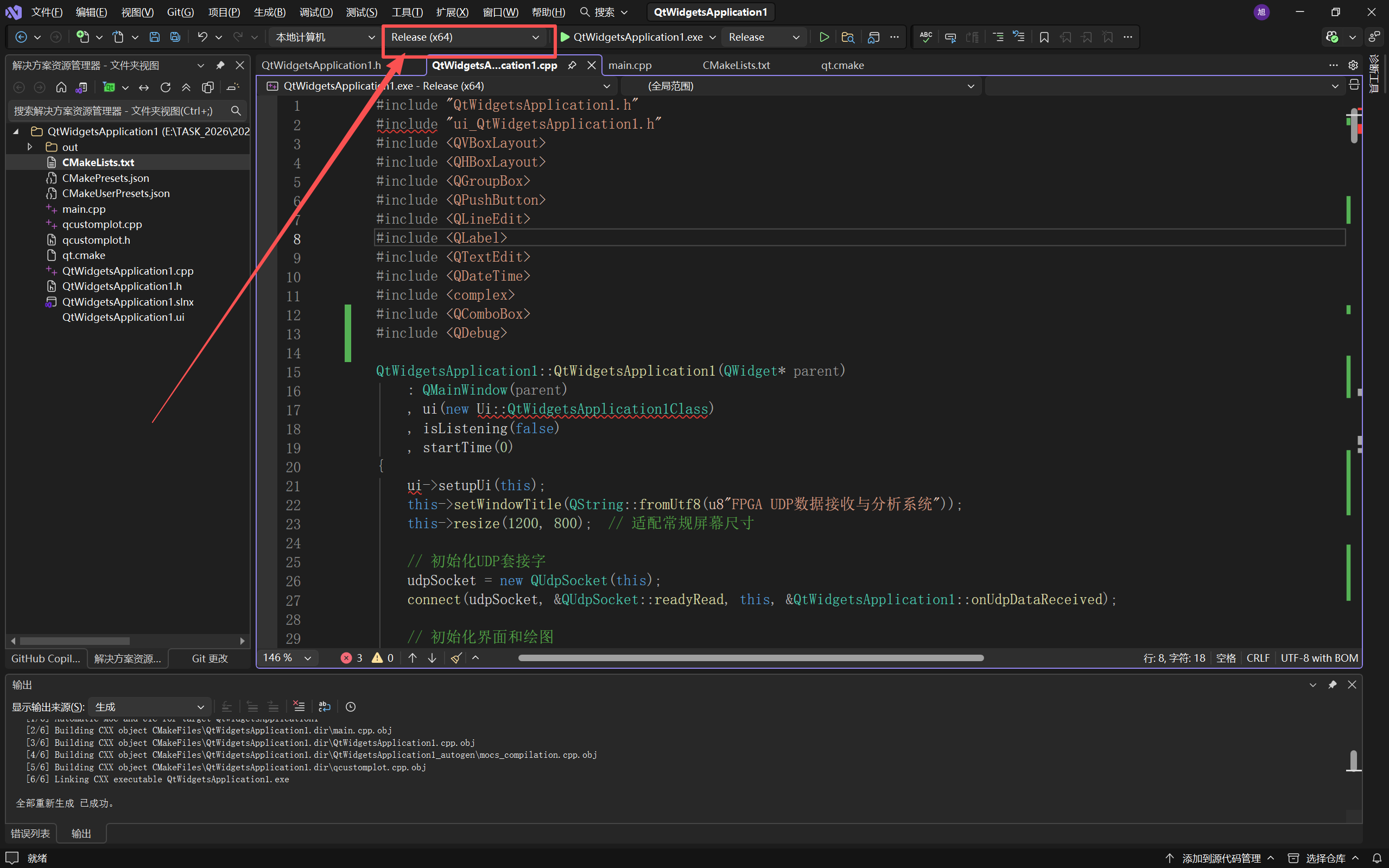Image resolution: width=1389 pixels, height=868 pixels.
Task: Open the Release (x64) configuration dropdown
Action: click(465, 37)
